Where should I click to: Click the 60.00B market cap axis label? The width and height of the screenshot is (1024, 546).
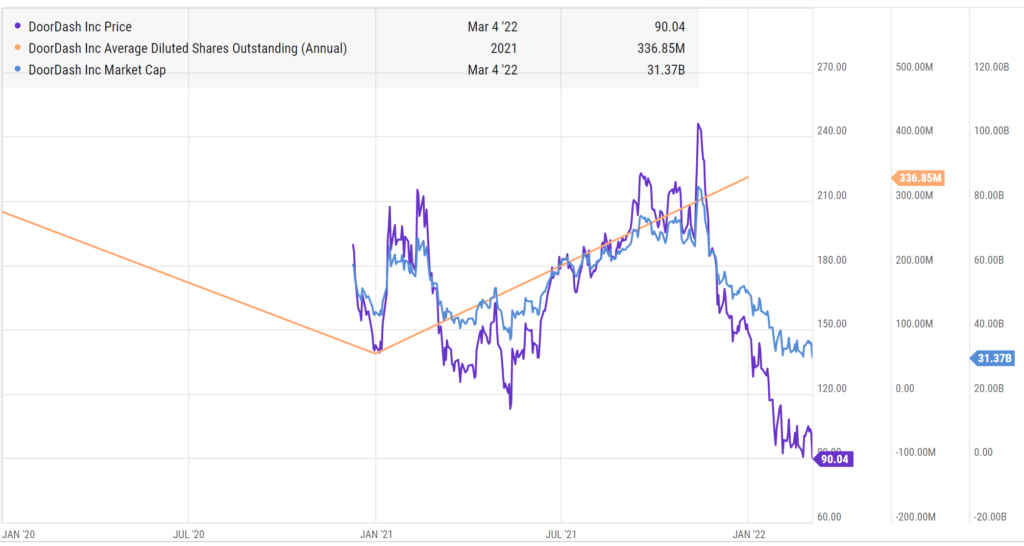pyautogui.click(x=989, y=260)
